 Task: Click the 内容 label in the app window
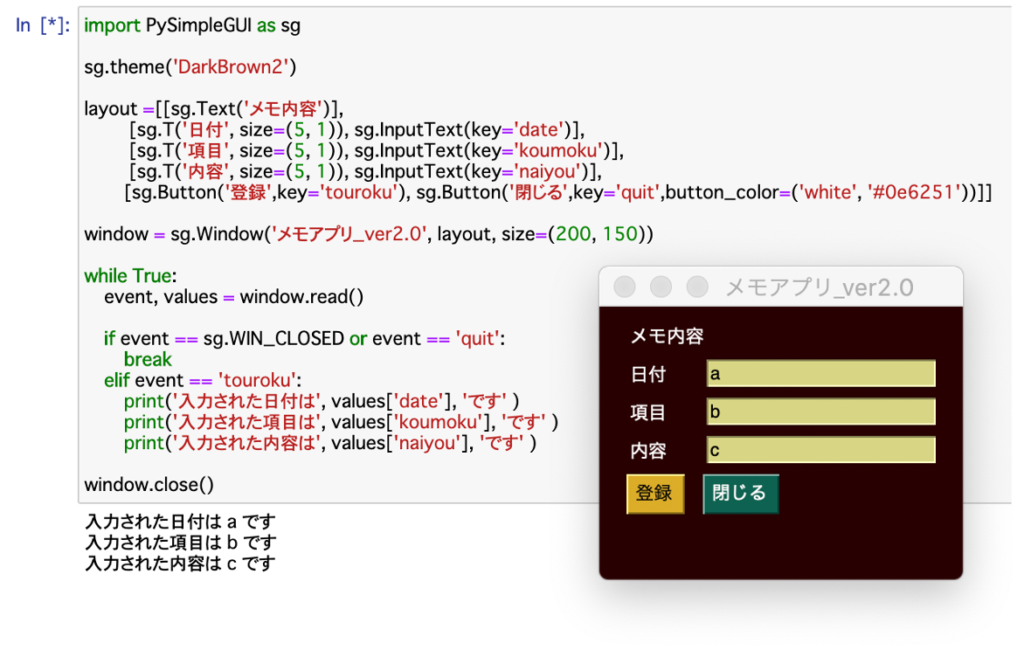pos(648,451)
